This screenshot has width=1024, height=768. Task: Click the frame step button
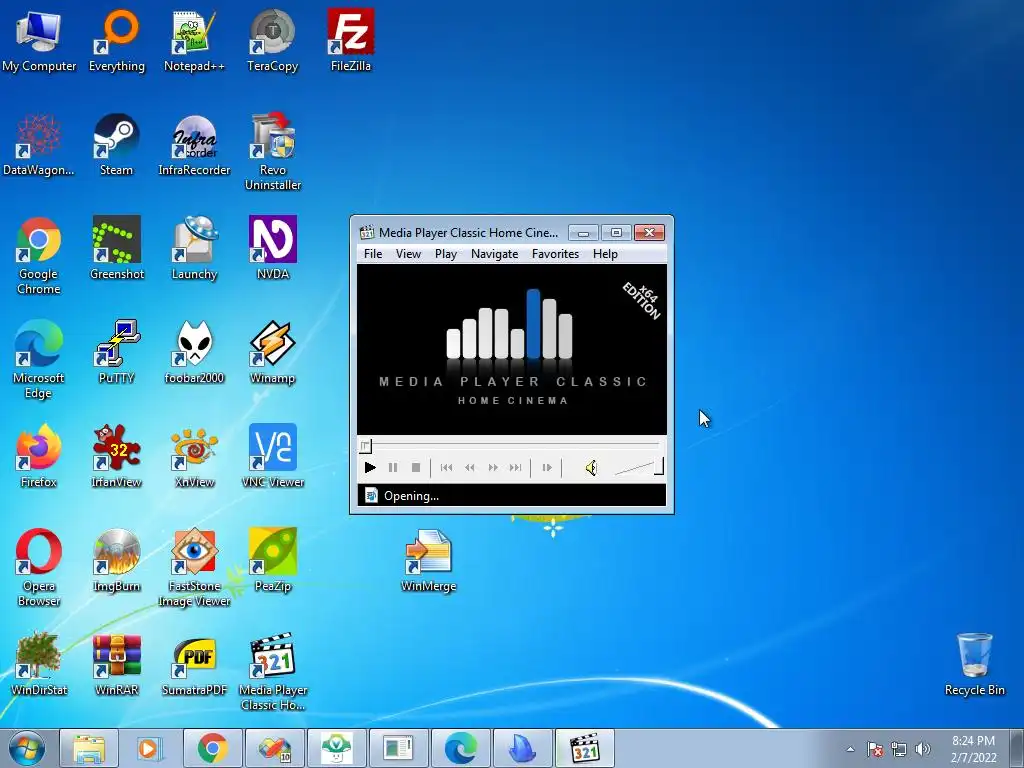click(547, 468)
